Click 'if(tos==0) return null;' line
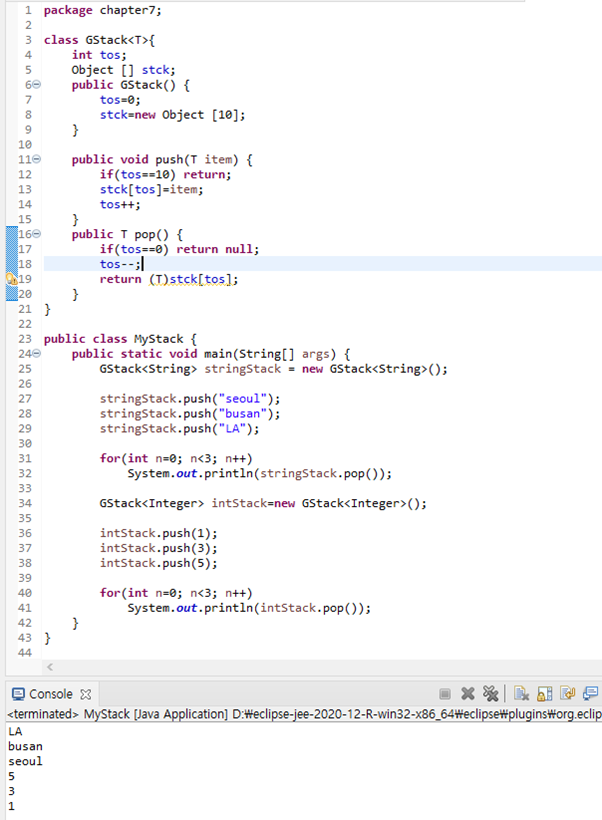The image size is (602, 820). pyautogui.click(x=179, y=249)
